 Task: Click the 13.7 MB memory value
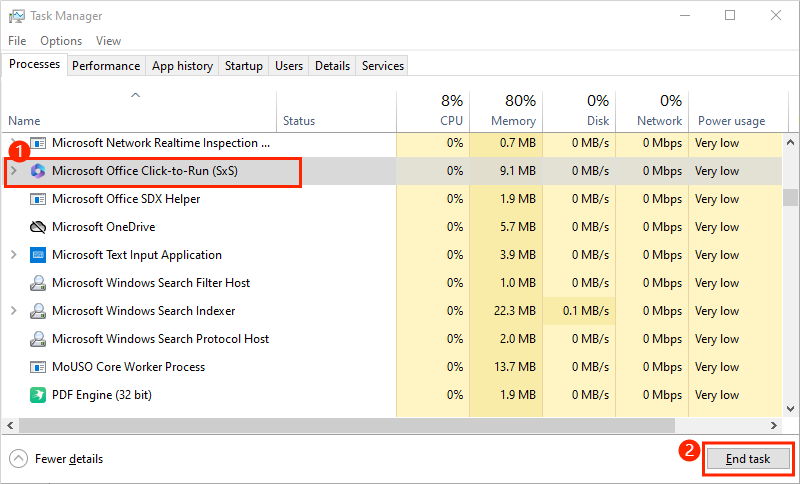click(515, 367)
